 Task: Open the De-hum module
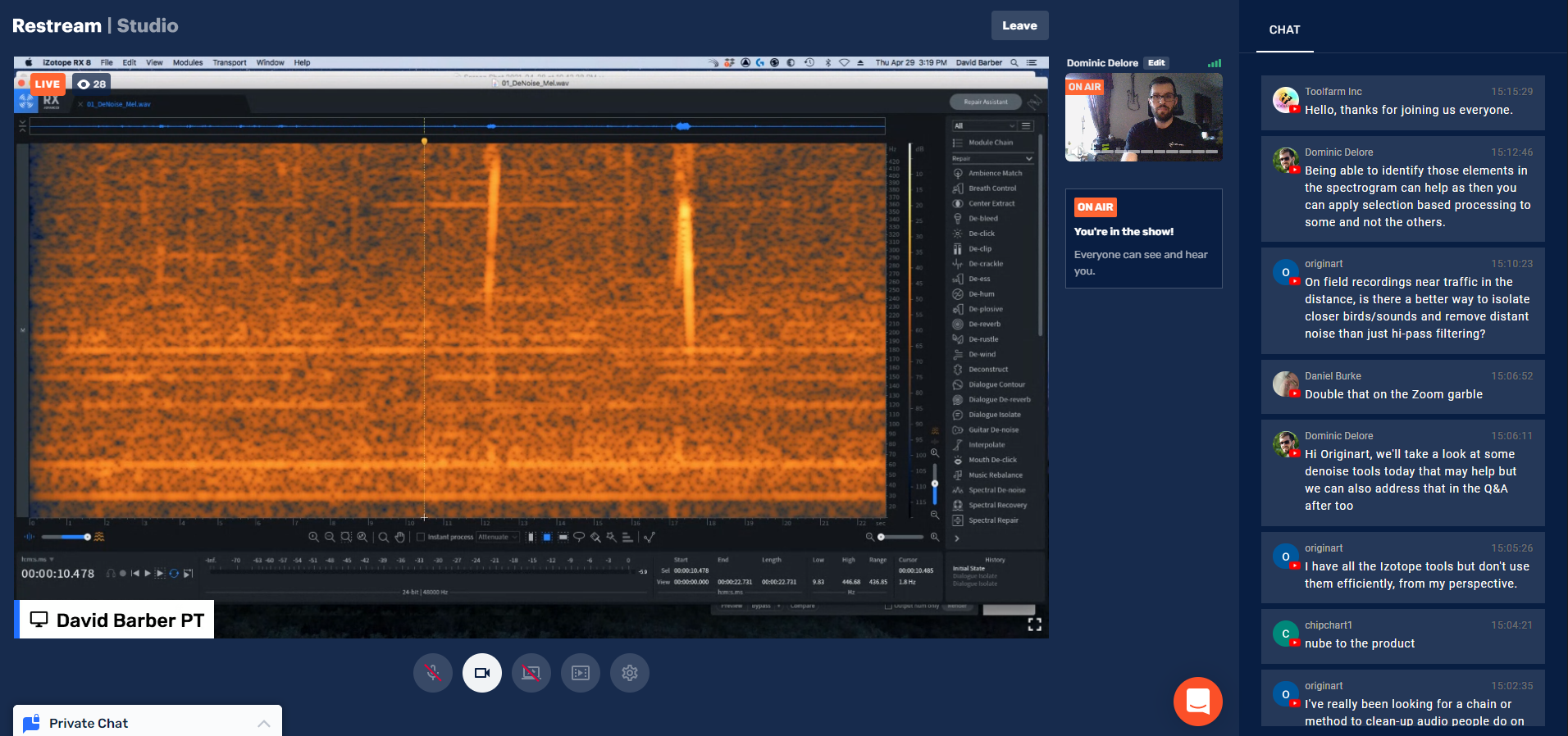coord(973,294)
